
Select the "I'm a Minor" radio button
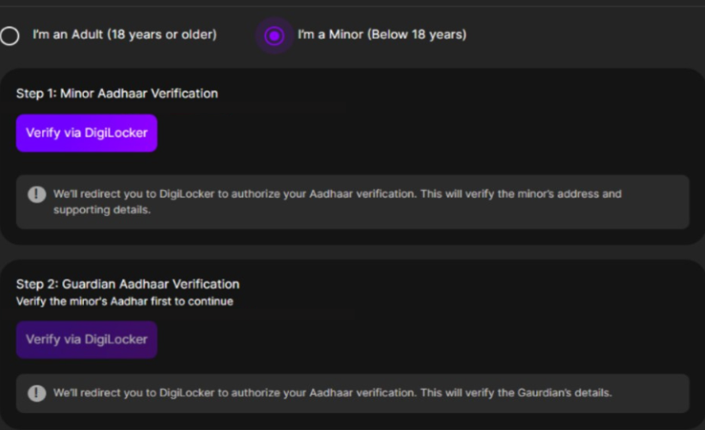pos(274,36)
